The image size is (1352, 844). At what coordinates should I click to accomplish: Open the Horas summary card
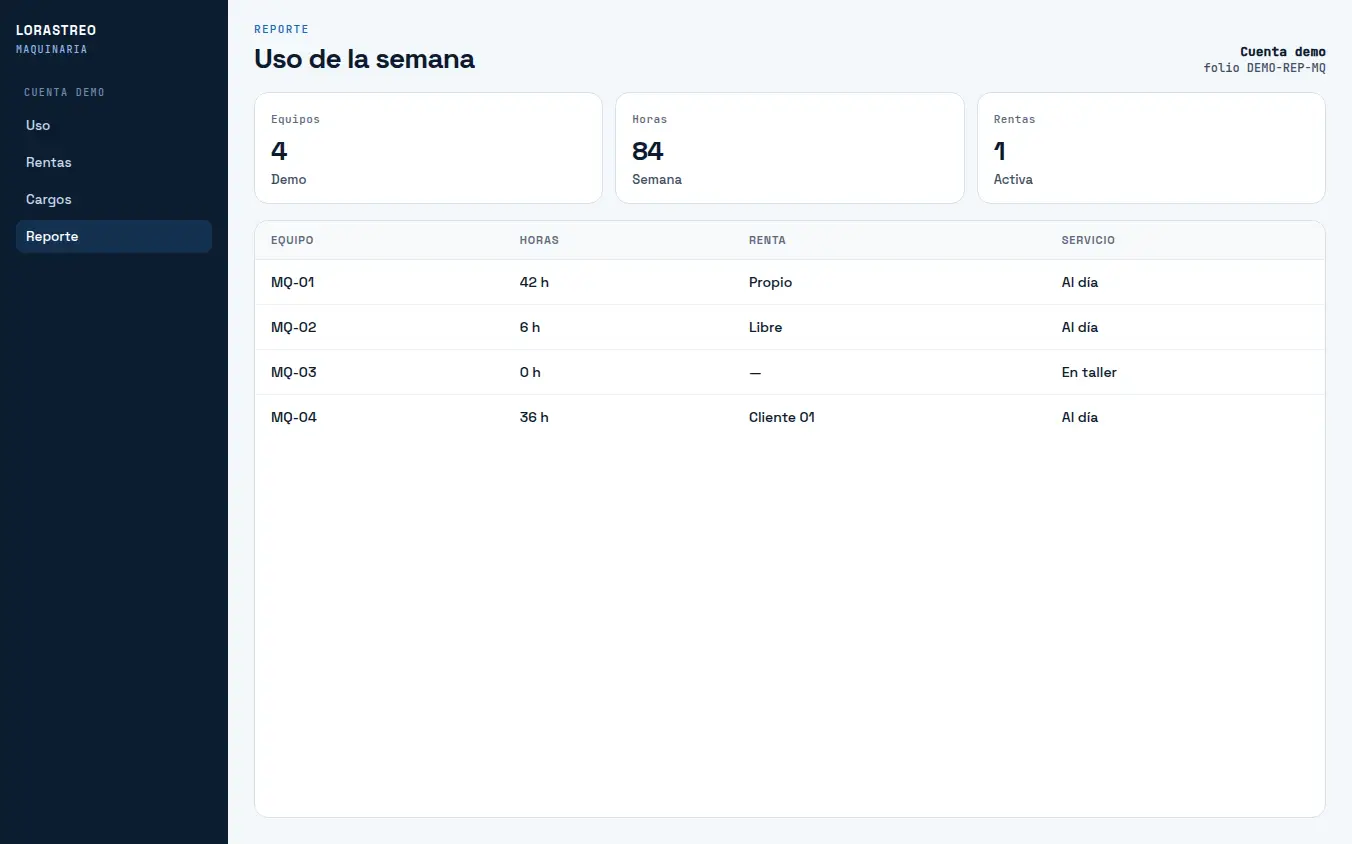click(789, 148)
